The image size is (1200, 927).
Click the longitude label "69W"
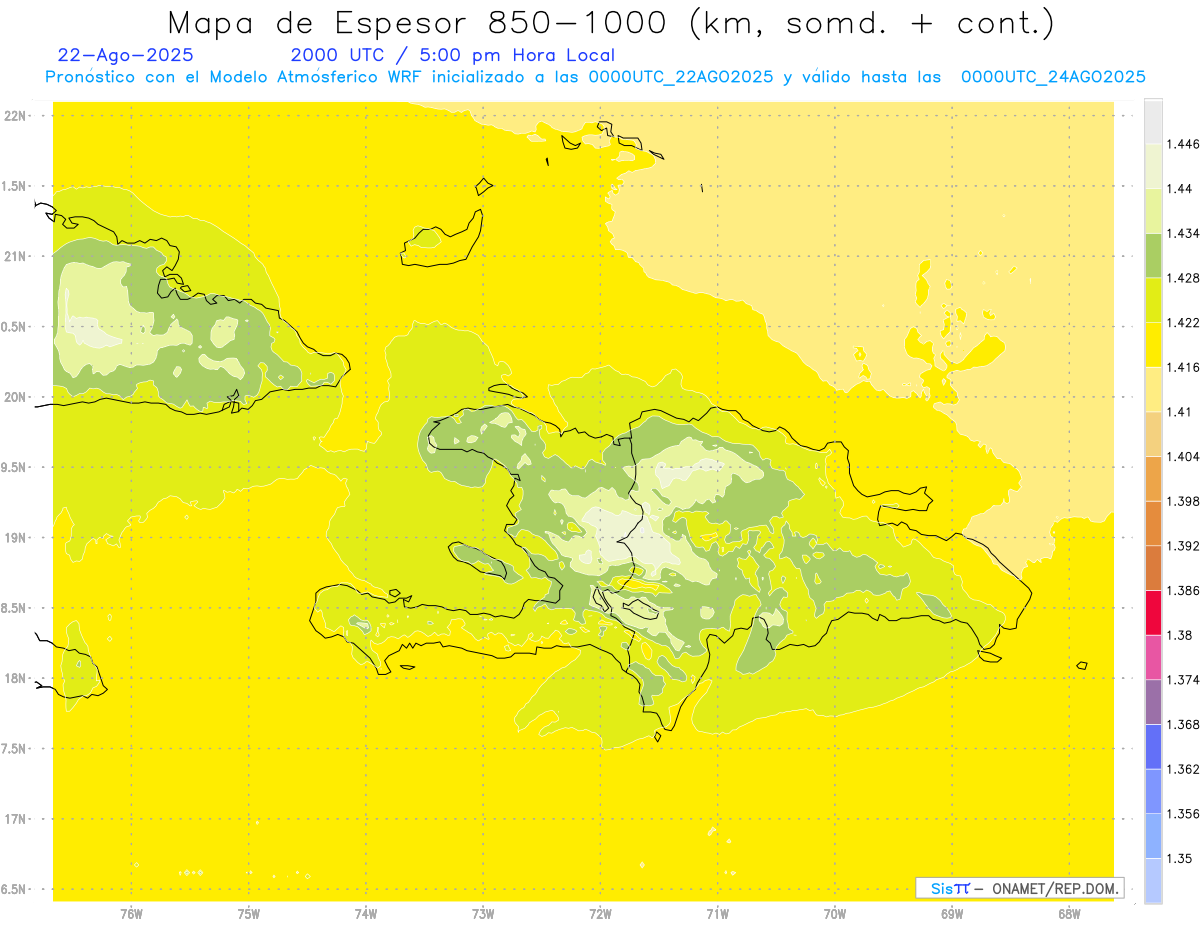click(x=952, y=914)
